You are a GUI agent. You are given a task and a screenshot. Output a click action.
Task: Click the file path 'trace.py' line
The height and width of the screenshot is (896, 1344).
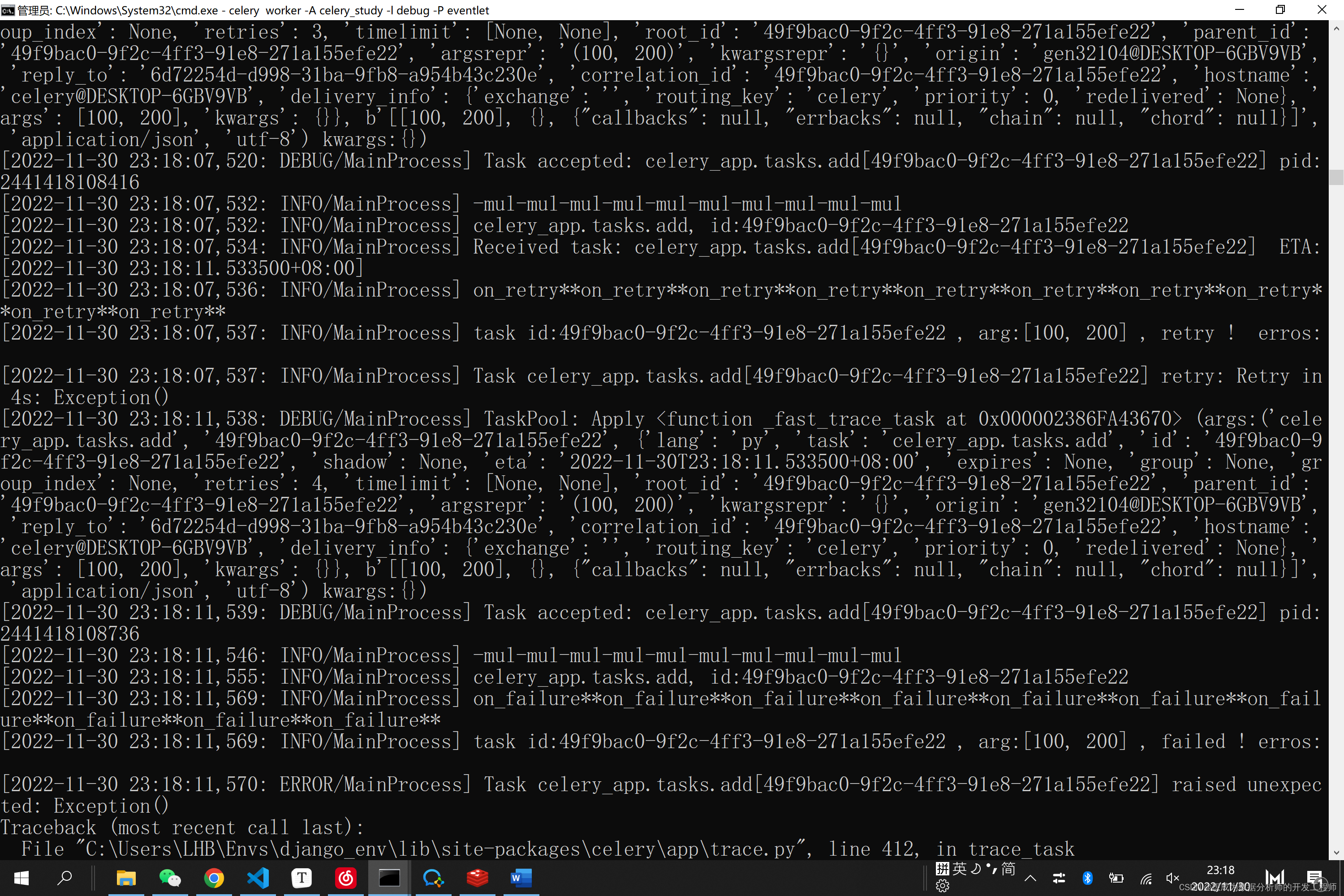tap(548, 849)
